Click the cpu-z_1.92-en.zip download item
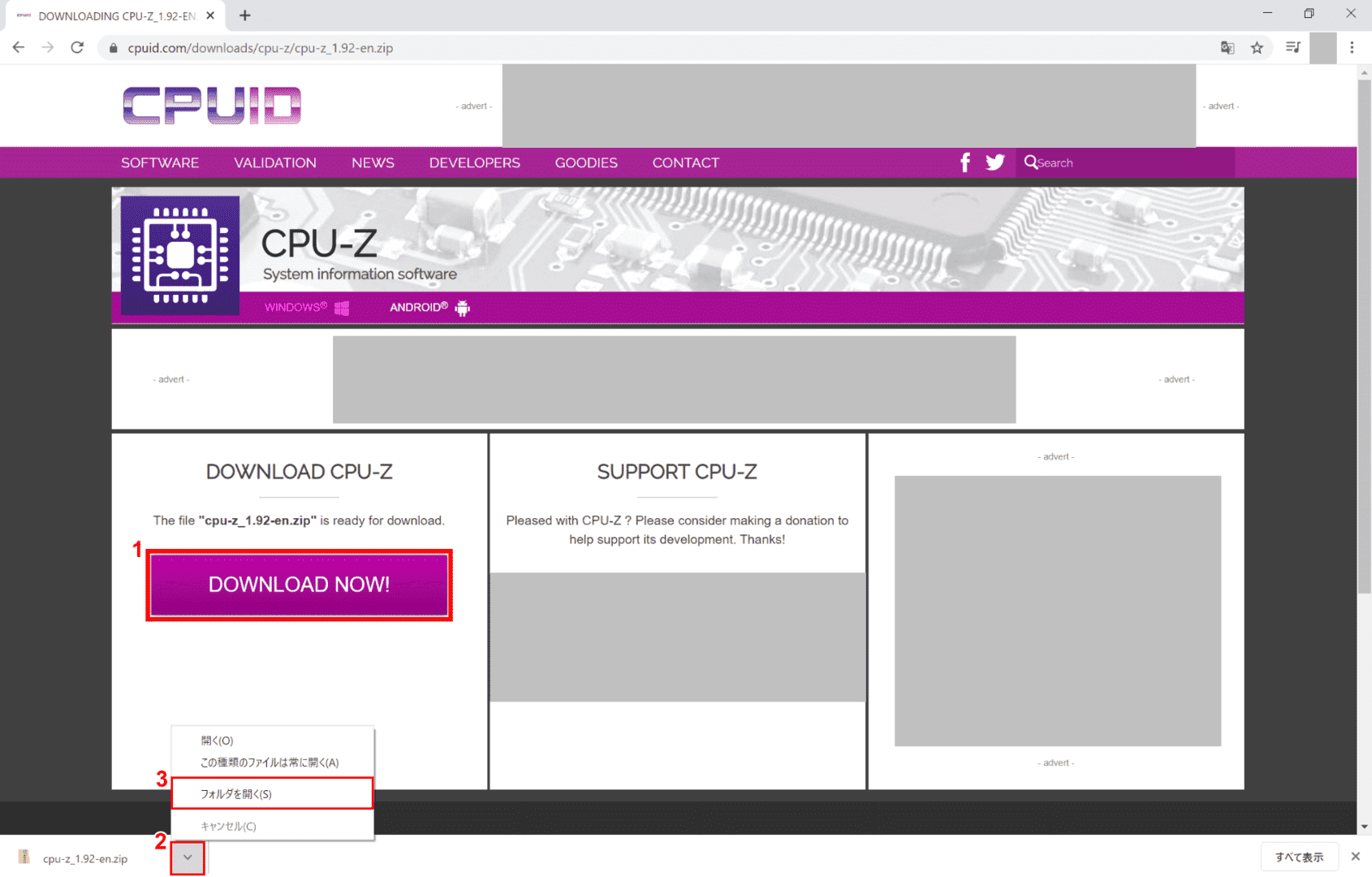This screenshot has height=877, width=1372. [x=85, y=858]
